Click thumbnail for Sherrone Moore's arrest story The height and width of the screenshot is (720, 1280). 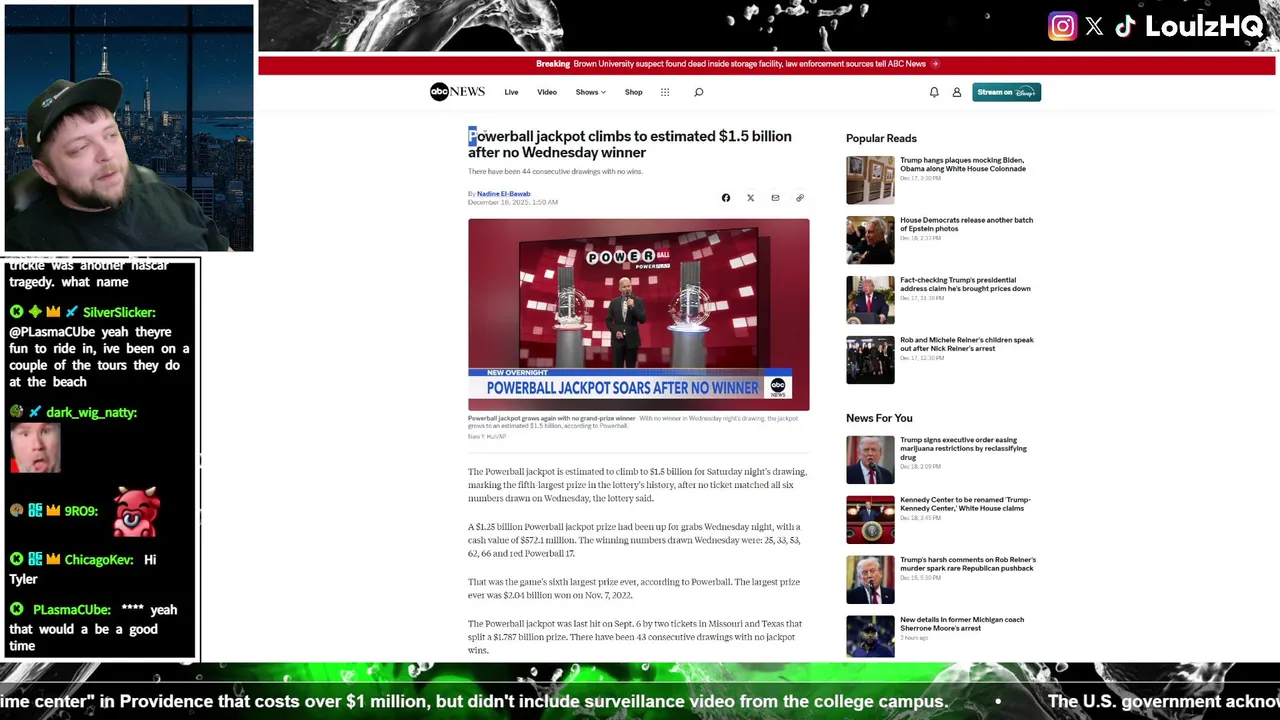click(x=870, y=637)
